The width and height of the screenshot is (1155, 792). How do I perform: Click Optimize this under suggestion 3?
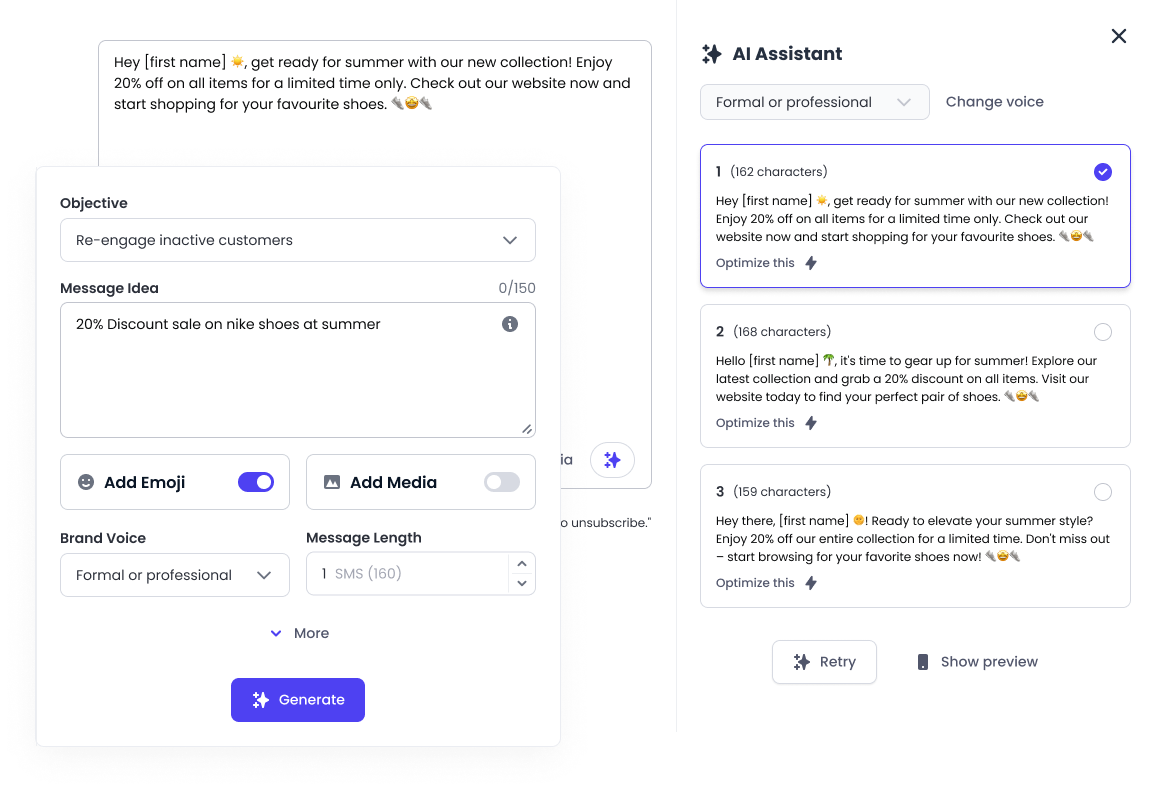(755, 582)
